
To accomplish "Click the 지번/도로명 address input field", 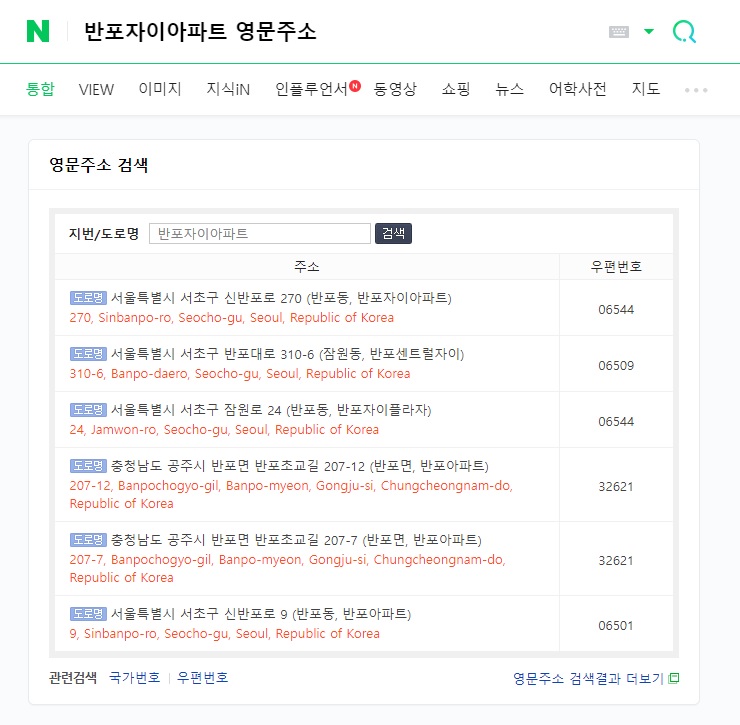I will pyautogui.click(x=260, y=234).
